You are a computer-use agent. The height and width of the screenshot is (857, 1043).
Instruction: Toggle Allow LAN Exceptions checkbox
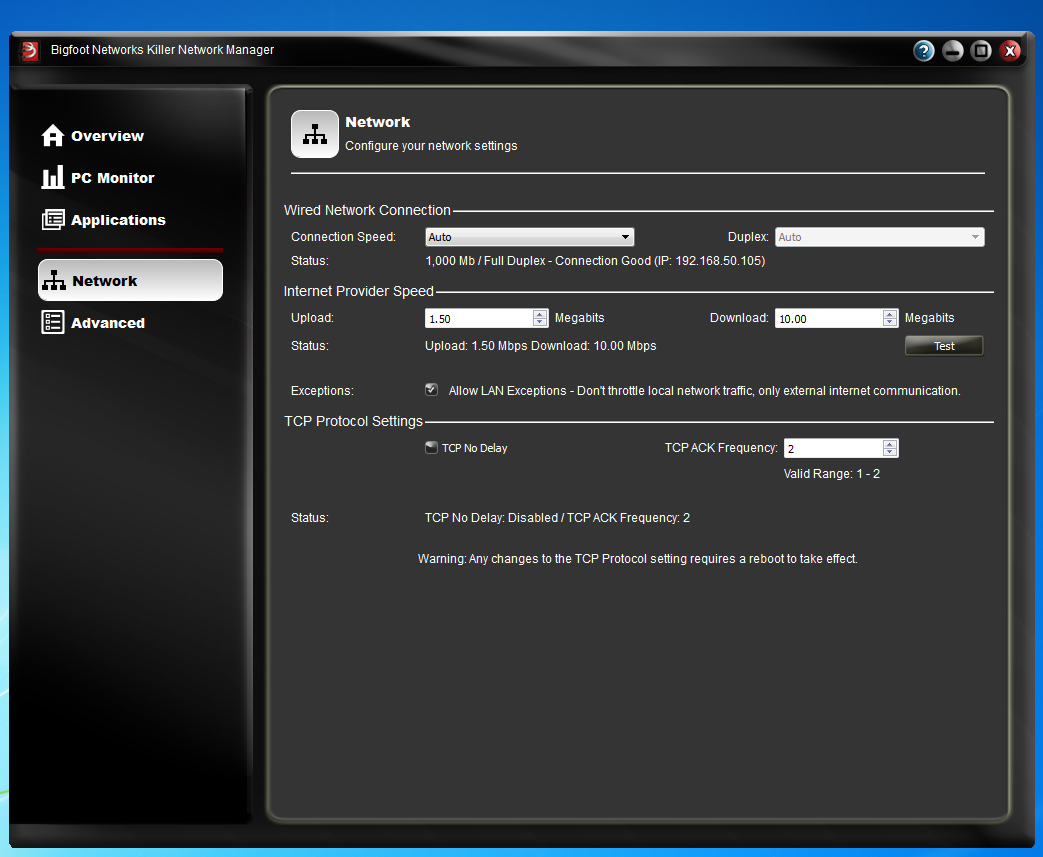coord(432,390)
